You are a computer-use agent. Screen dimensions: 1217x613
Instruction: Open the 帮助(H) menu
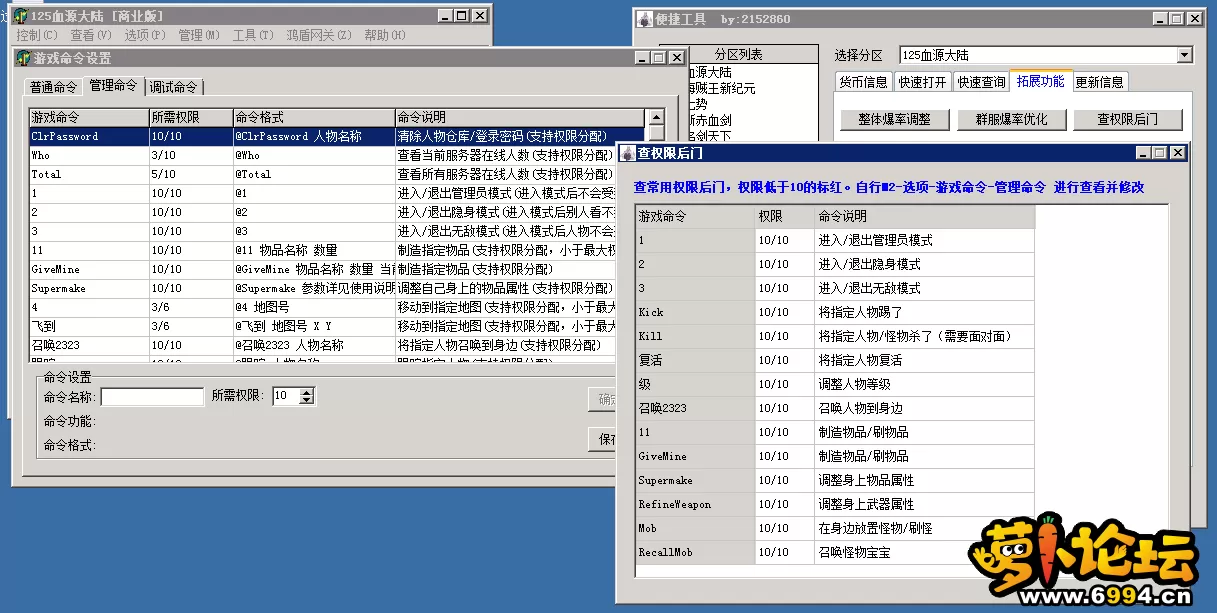(x=385, y=35)
